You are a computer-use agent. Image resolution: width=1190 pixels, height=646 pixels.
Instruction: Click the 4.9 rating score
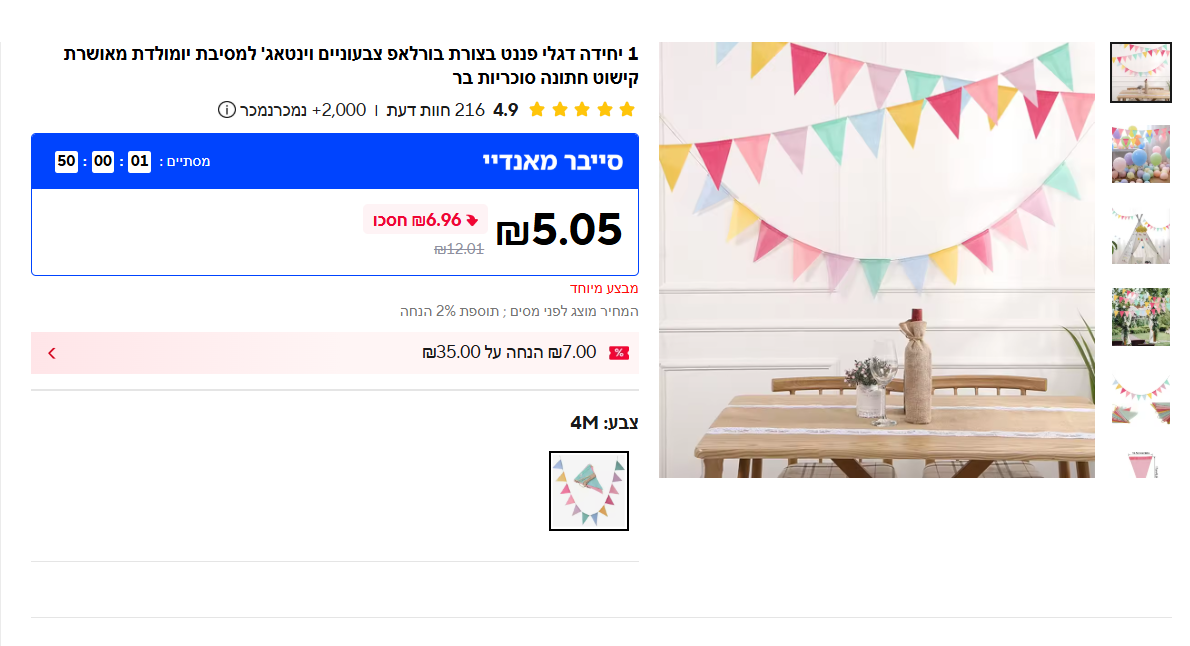click(506, 109)
